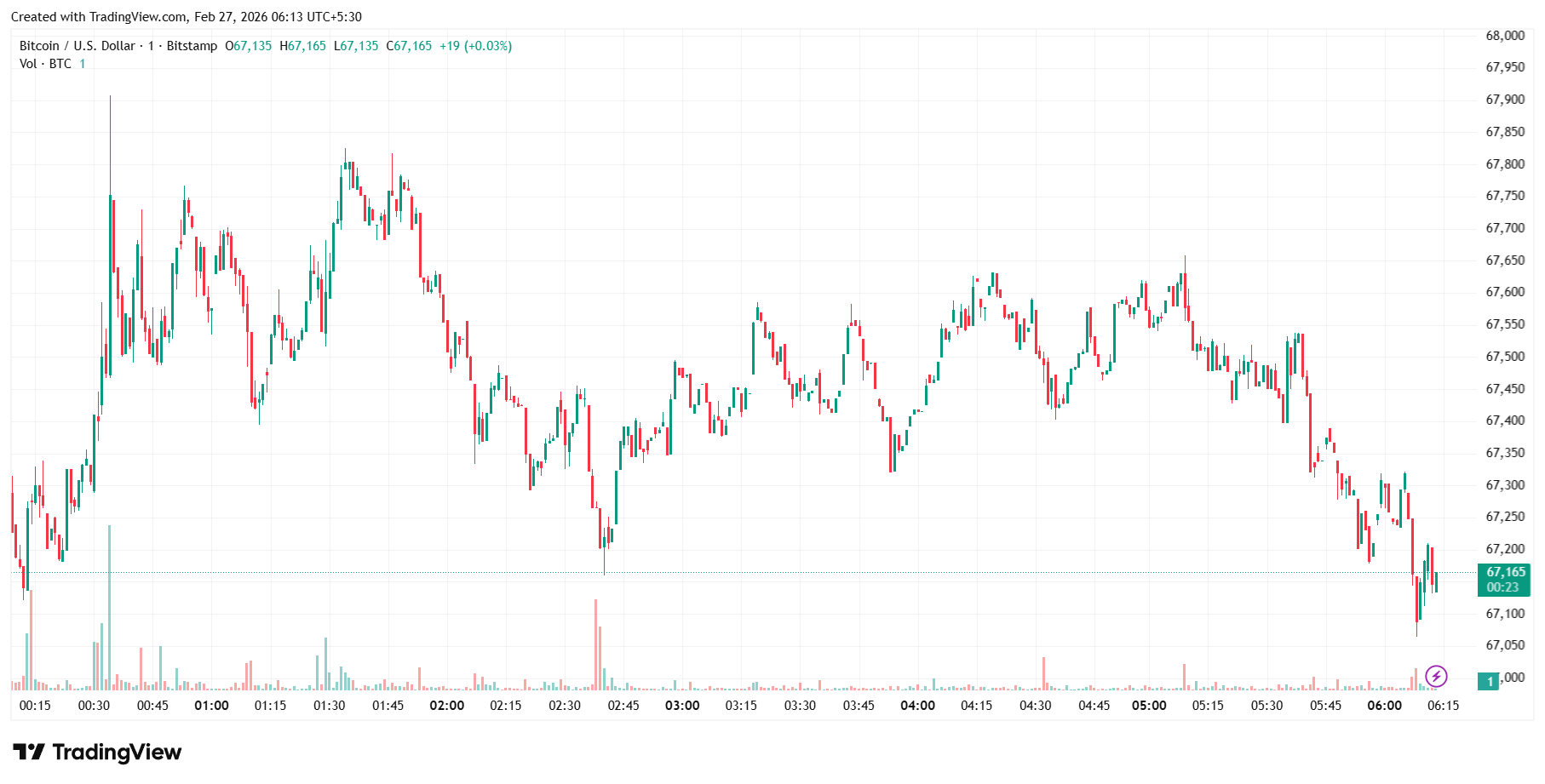Click the 01:00 time axis label
The height and width of the screenshot is (784, 1545).
211,706
